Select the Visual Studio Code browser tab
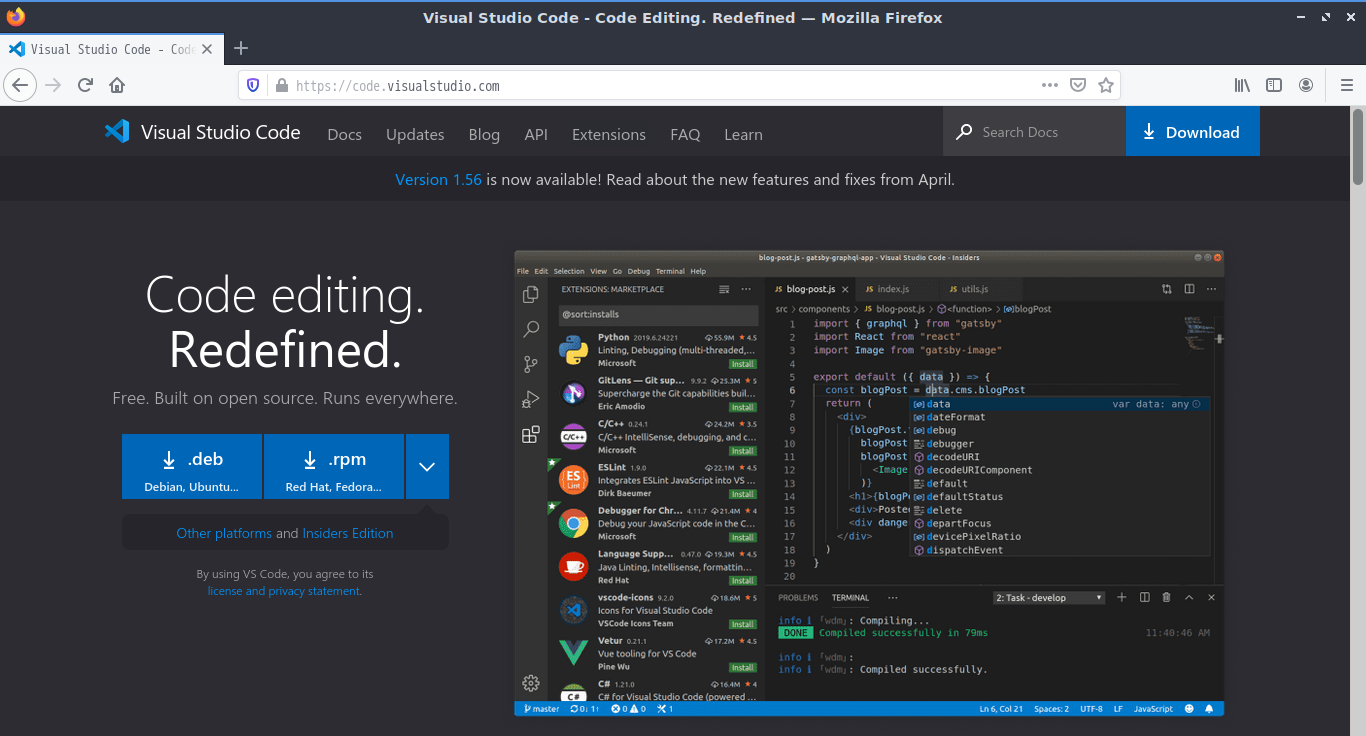 pyautogui.click(x=110, y=49)
